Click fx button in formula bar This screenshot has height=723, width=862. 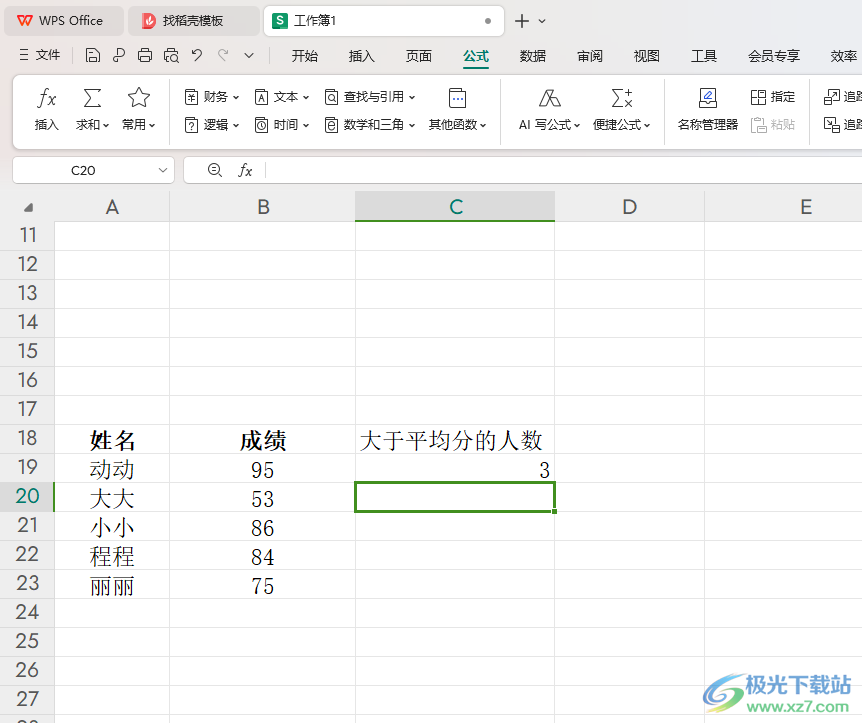[245, 170]
